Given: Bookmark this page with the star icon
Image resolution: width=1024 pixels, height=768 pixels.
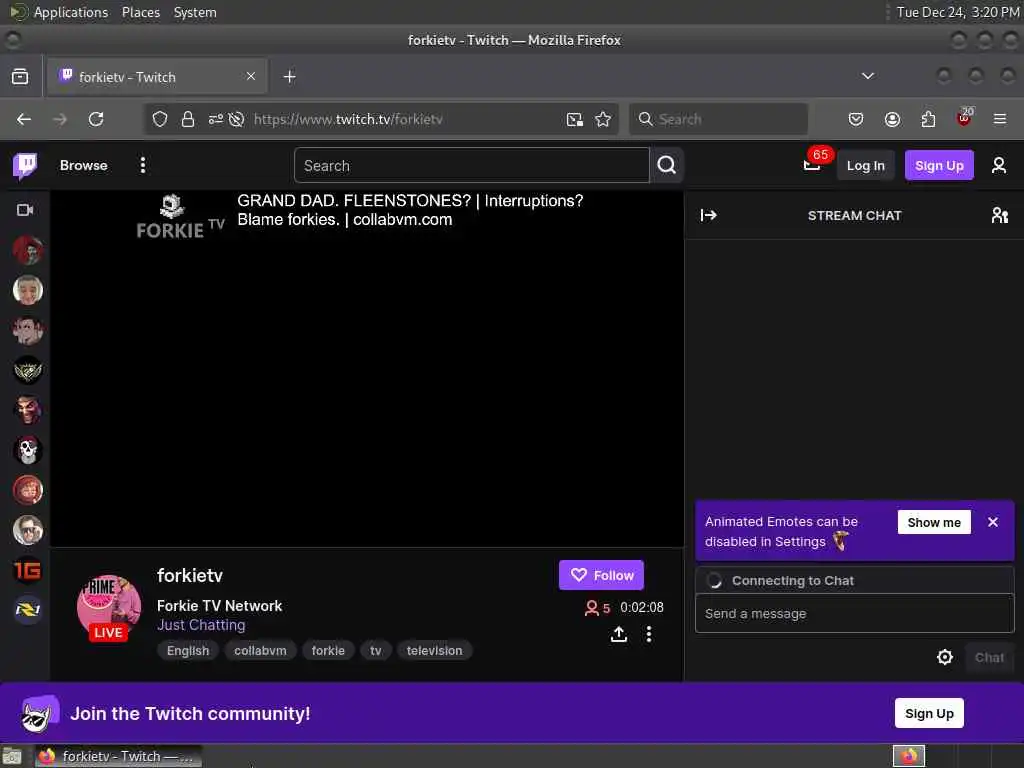Looking at the screenshot, I should (603, 119).
